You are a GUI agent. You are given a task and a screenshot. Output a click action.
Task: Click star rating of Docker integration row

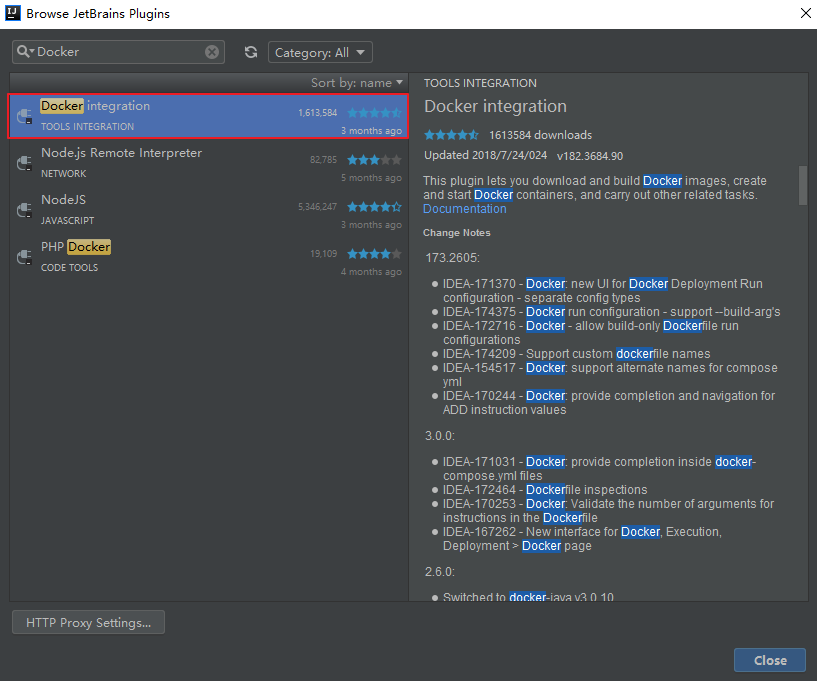374,113
